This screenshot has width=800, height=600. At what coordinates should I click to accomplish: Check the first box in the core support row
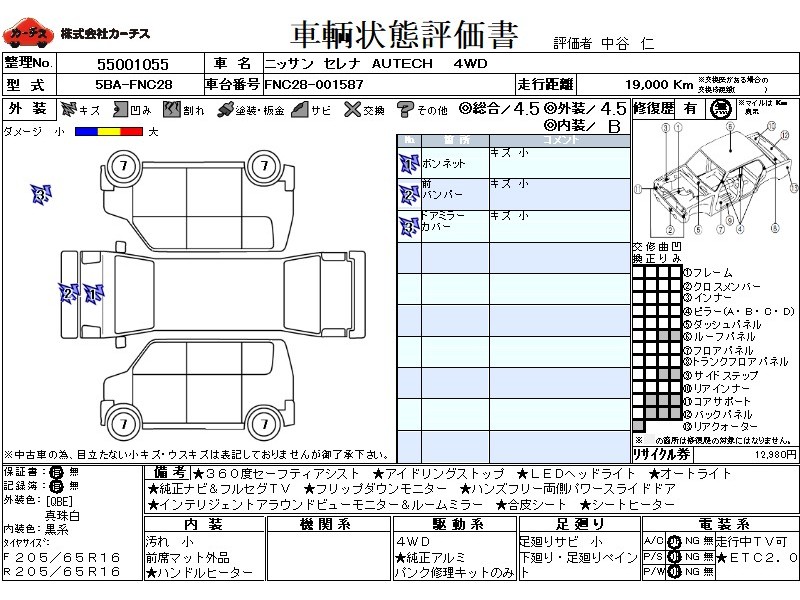coord(638,401)
